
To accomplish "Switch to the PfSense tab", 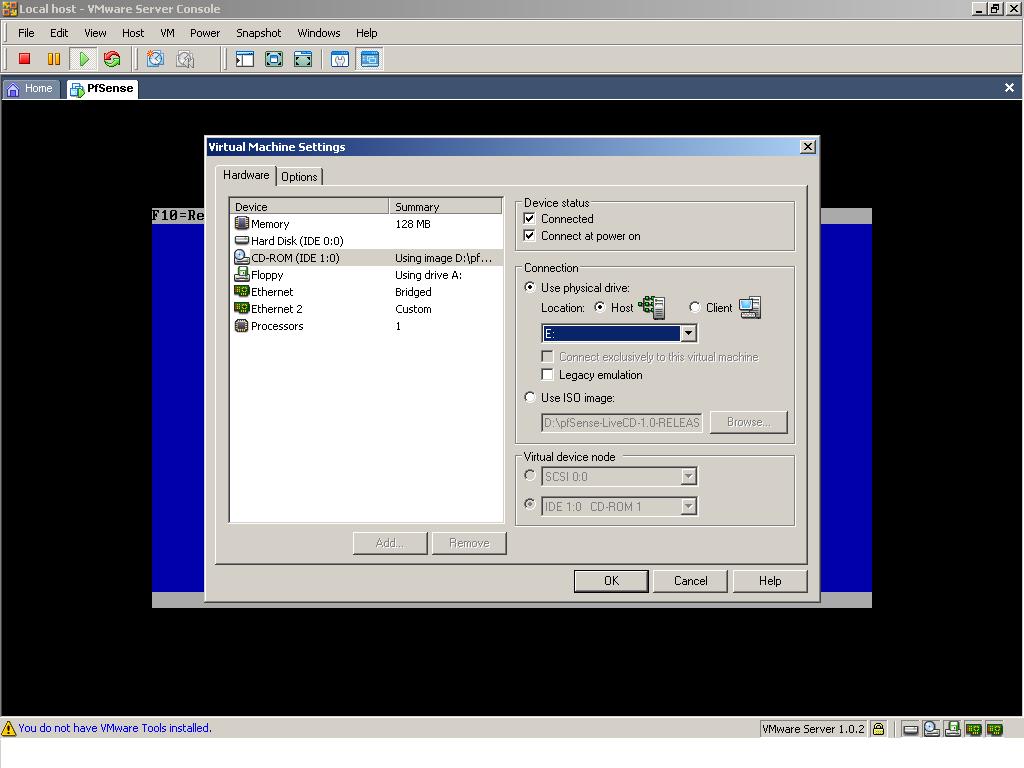I will point(102,89).
